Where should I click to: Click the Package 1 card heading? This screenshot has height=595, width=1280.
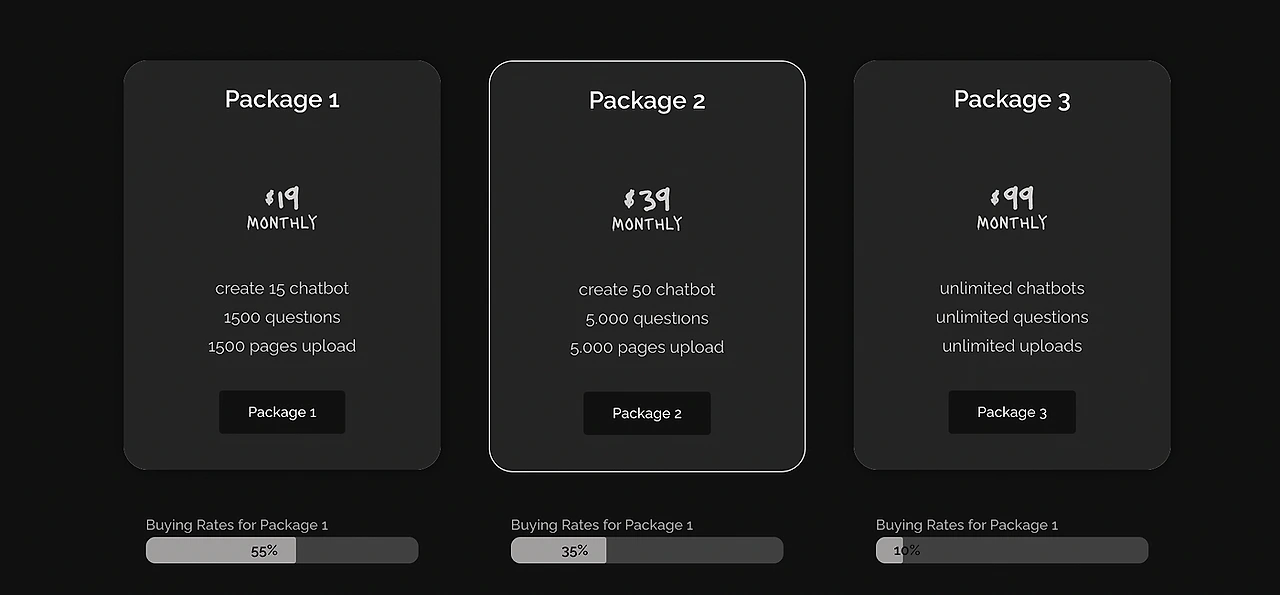pyautogui.click(x=282, y=99)
